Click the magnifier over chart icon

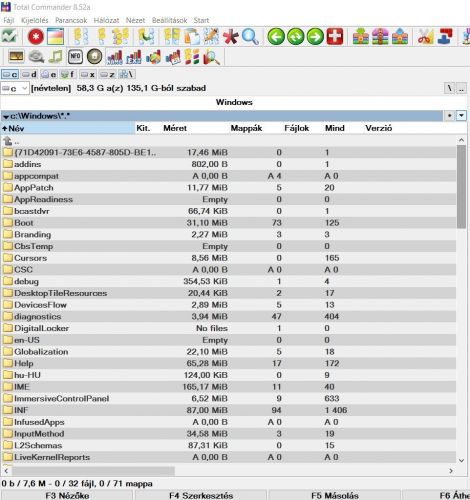pyautogui.click(x=211, y=57)
